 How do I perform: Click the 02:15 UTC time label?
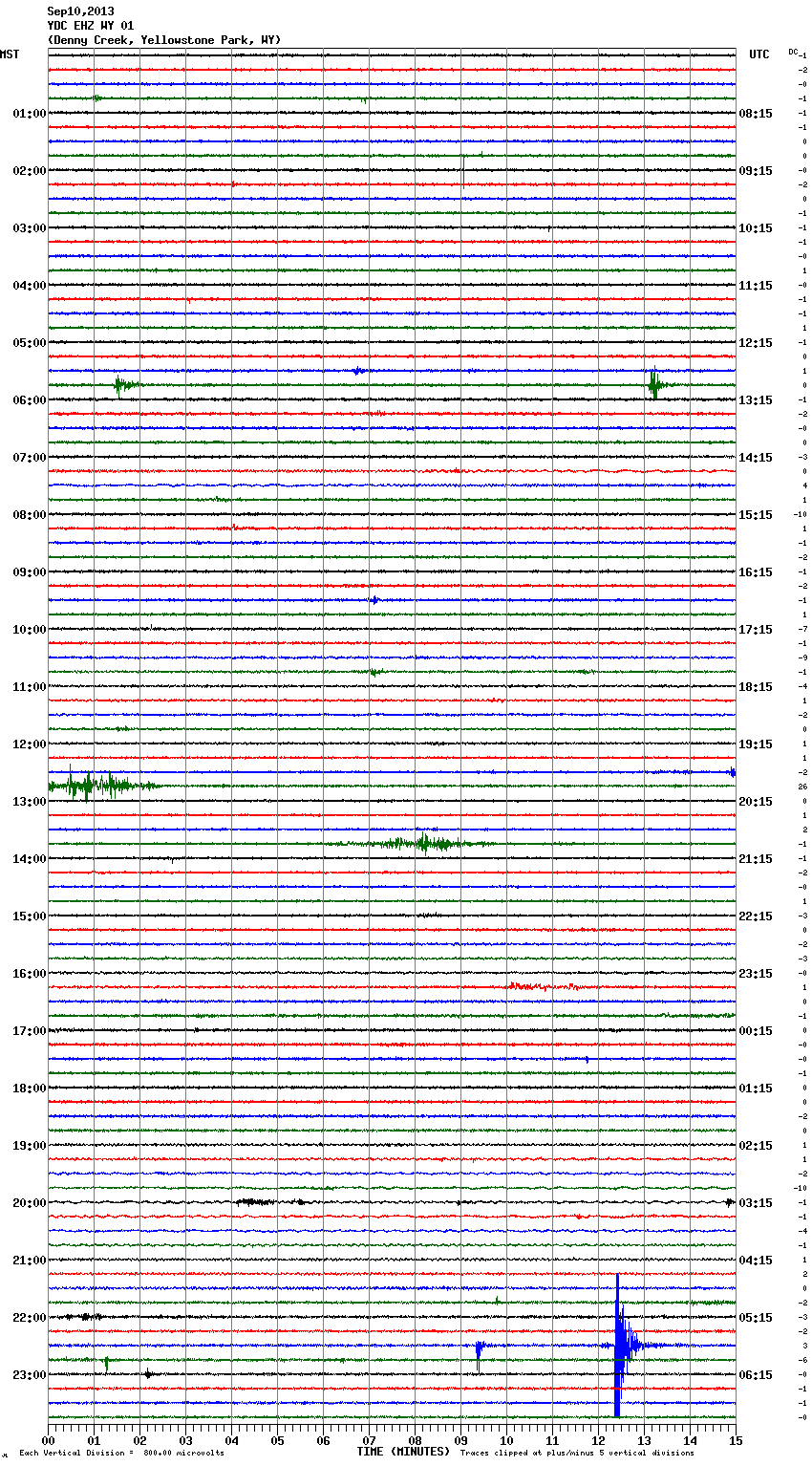(756, 1146)
